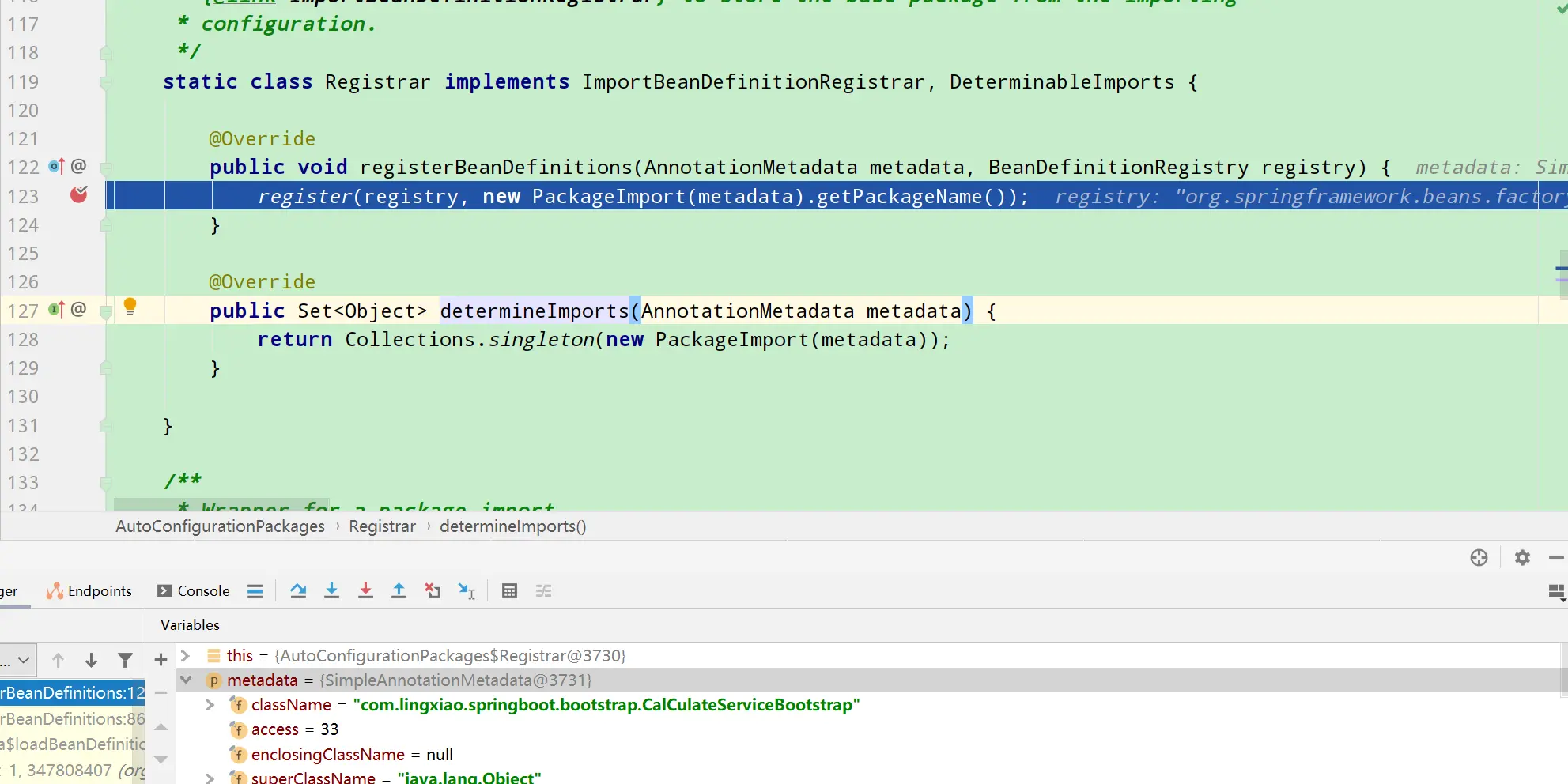
Task: Expand the className field node
Action: pos(210,705)
